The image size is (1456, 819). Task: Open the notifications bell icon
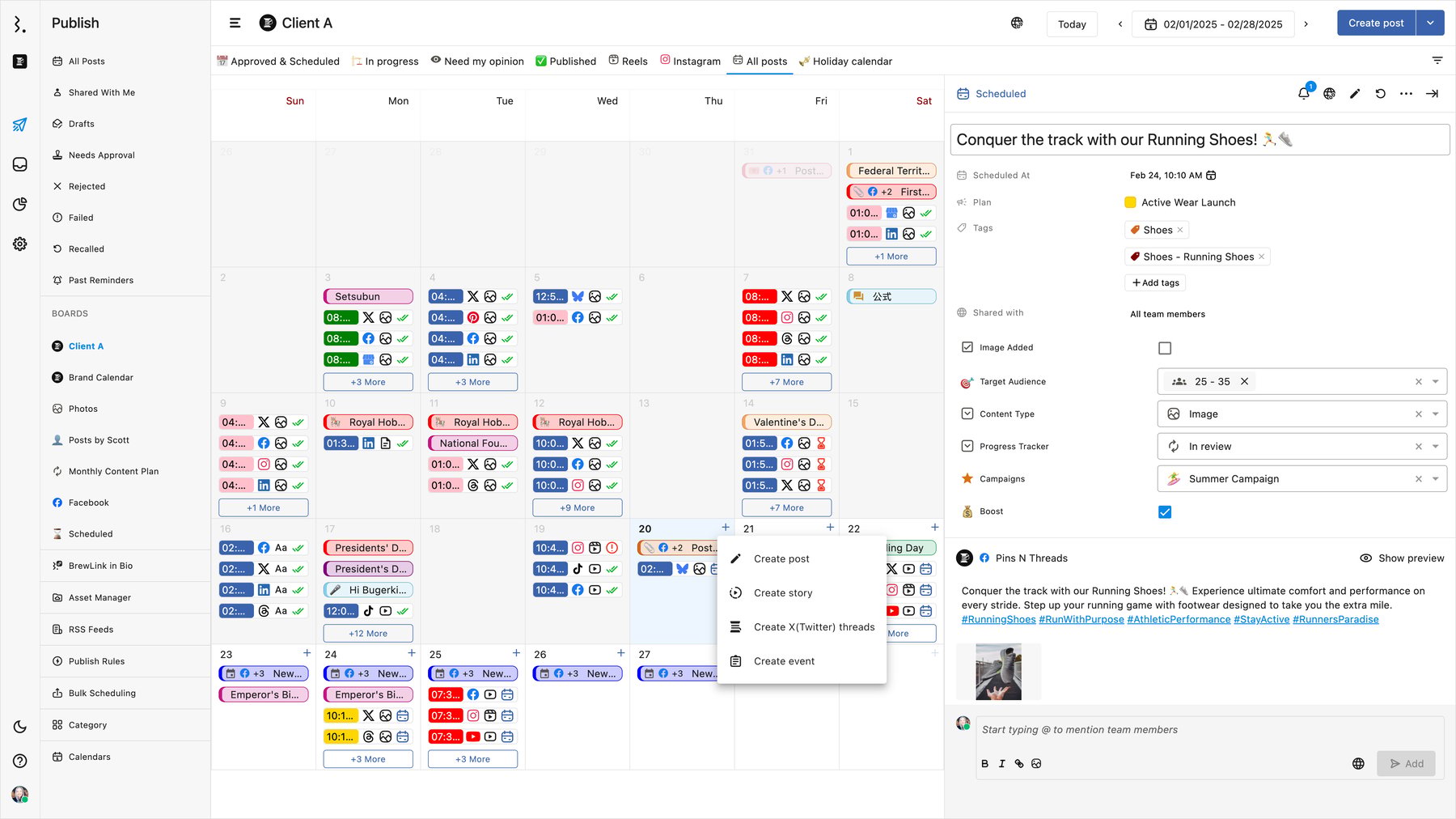point(1304,94)
